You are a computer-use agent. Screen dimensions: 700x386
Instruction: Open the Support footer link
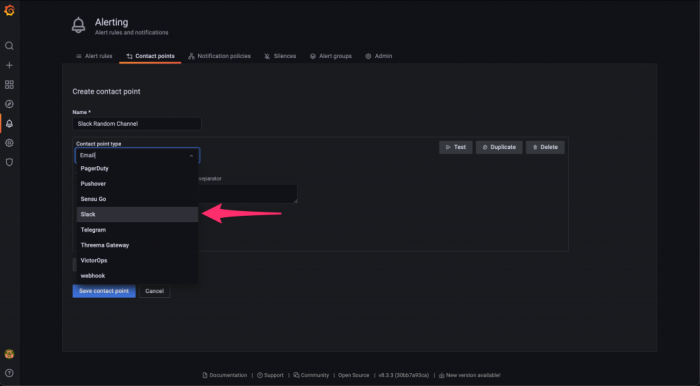click(271, 375)
